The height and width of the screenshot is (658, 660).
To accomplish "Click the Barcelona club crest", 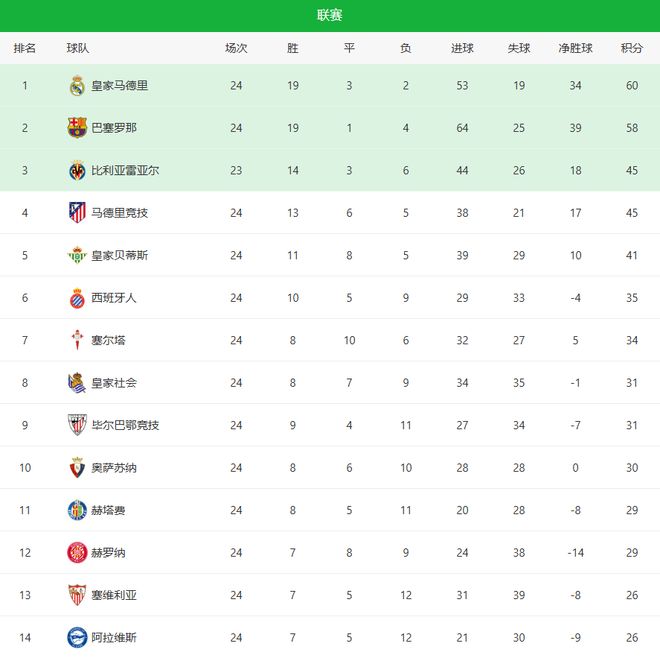I will click(77, 128).
